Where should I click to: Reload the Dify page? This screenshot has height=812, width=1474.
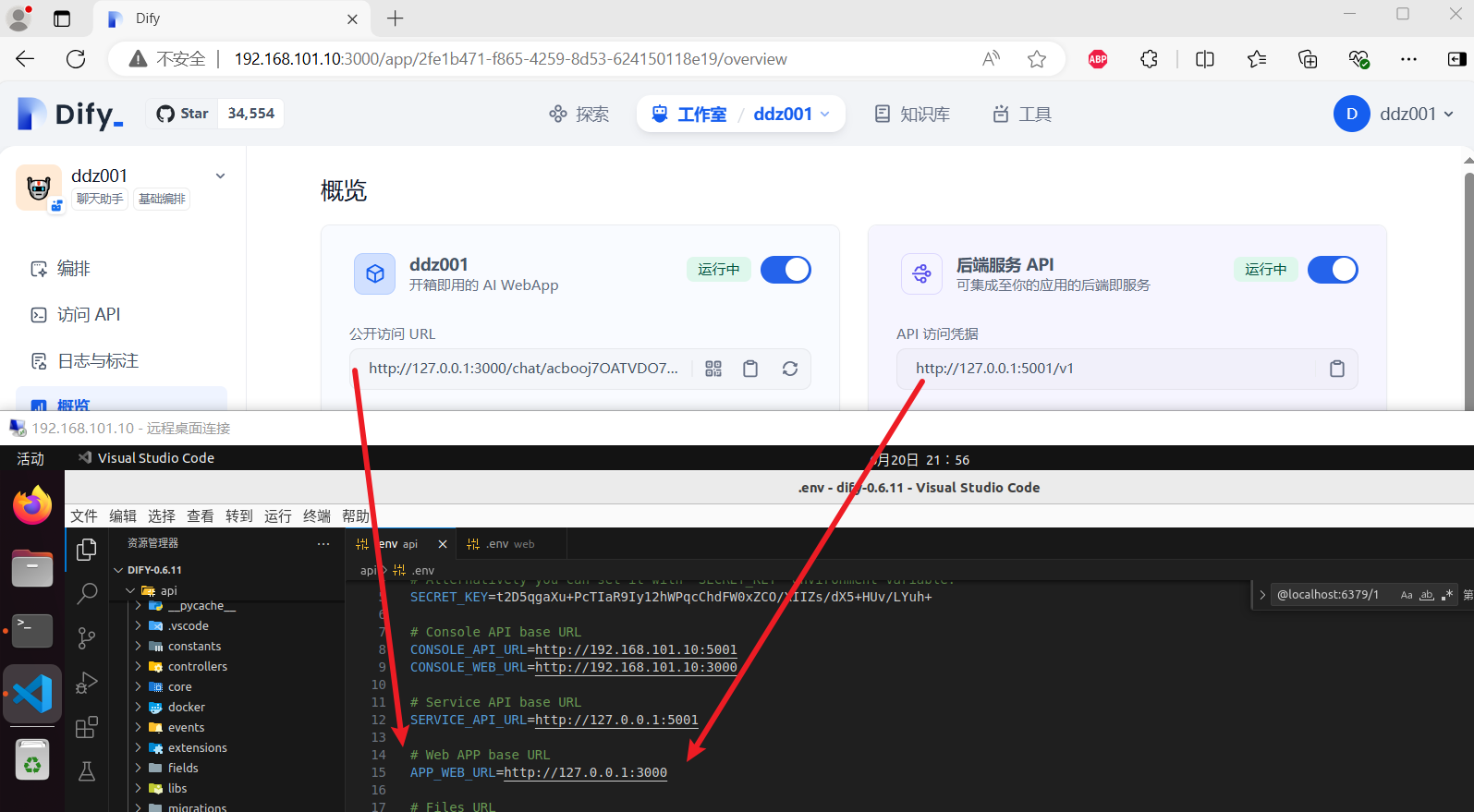(76, 59)
